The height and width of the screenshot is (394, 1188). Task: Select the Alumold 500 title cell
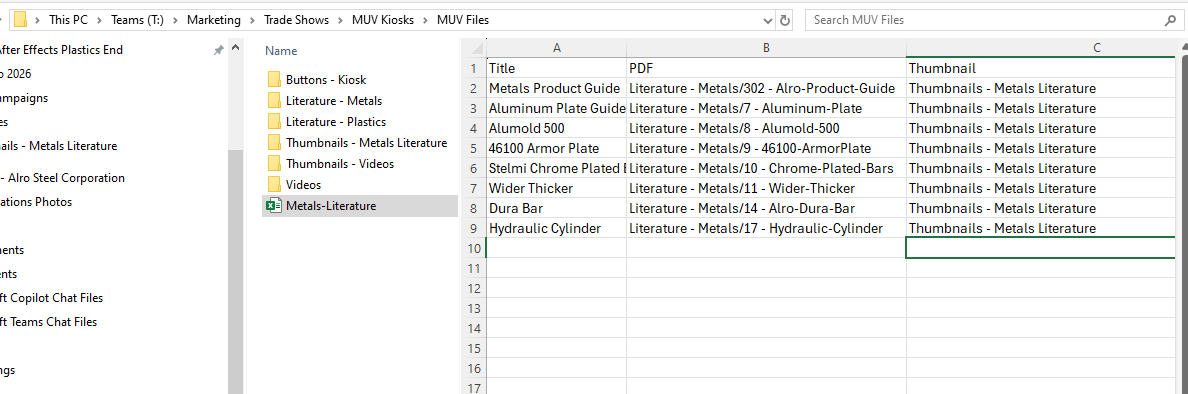click(x=556, y=128)
